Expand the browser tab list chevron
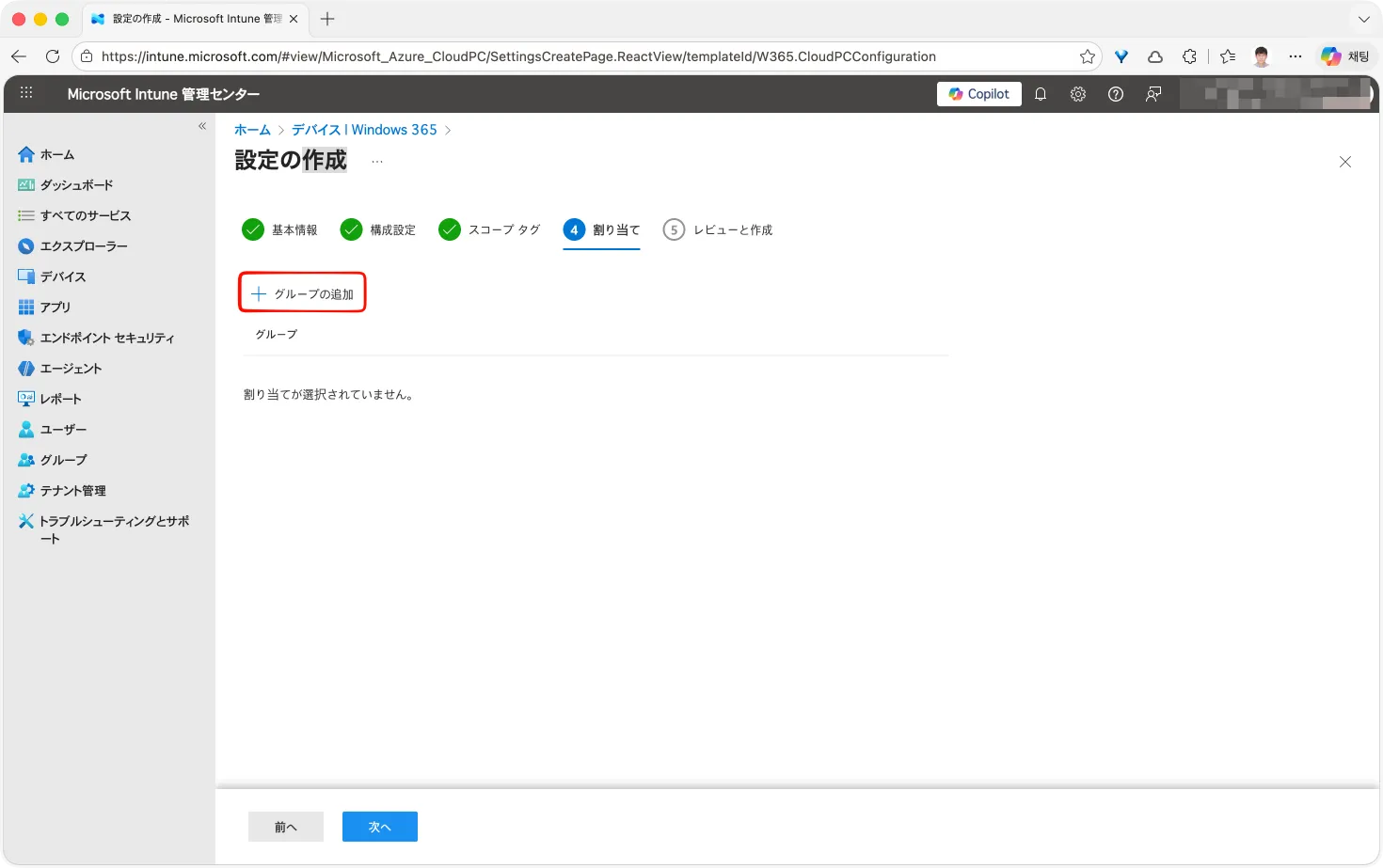 tap(1363, 19)
